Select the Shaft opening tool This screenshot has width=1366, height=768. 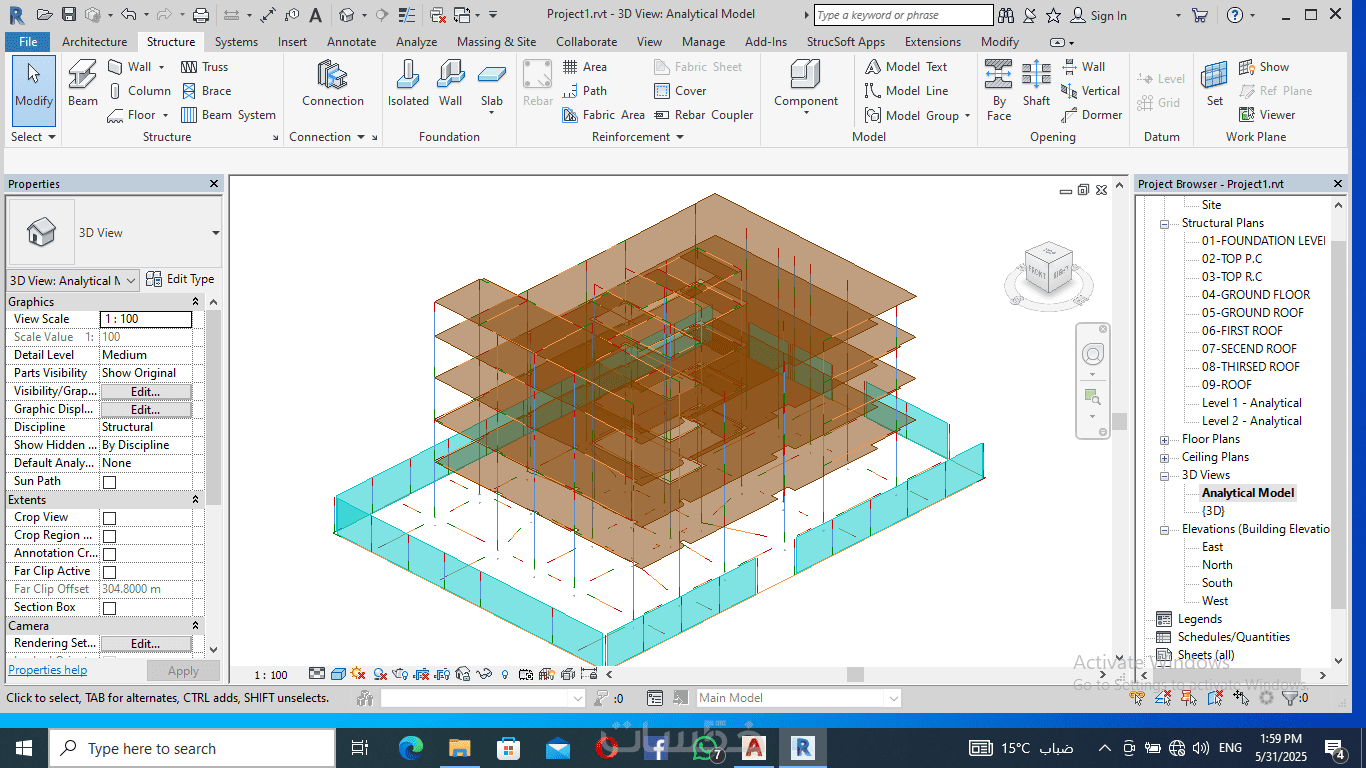coord(1036,83)
